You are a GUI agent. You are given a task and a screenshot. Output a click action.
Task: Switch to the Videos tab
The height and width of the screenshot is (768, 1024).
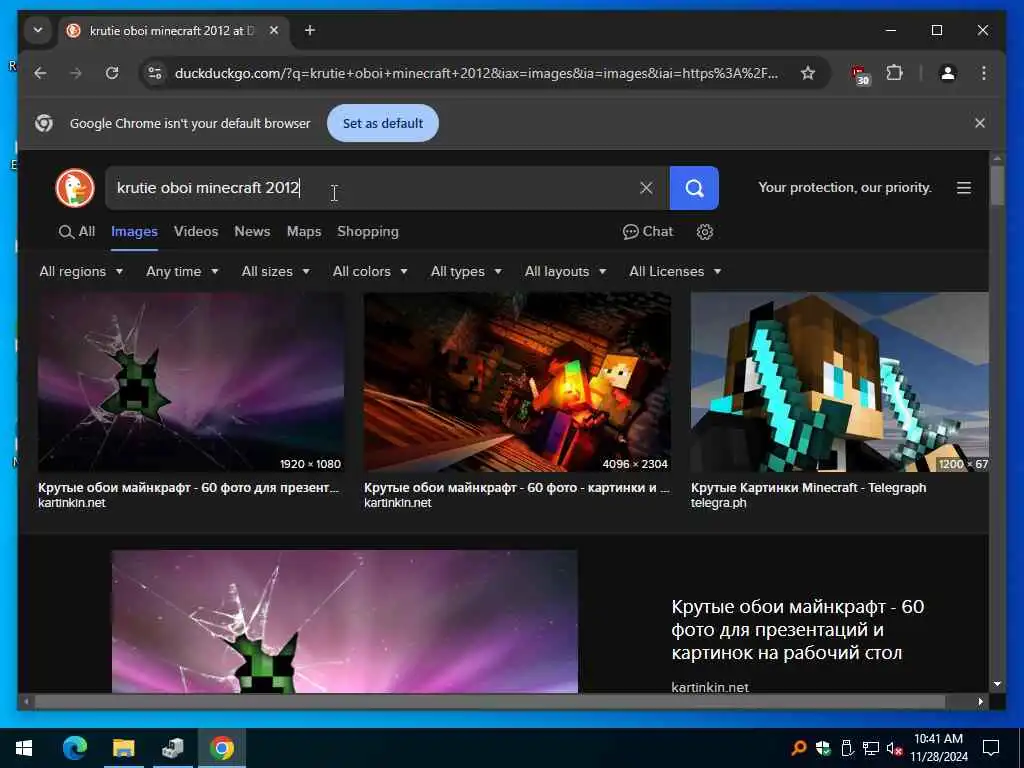tap(196, 232)
